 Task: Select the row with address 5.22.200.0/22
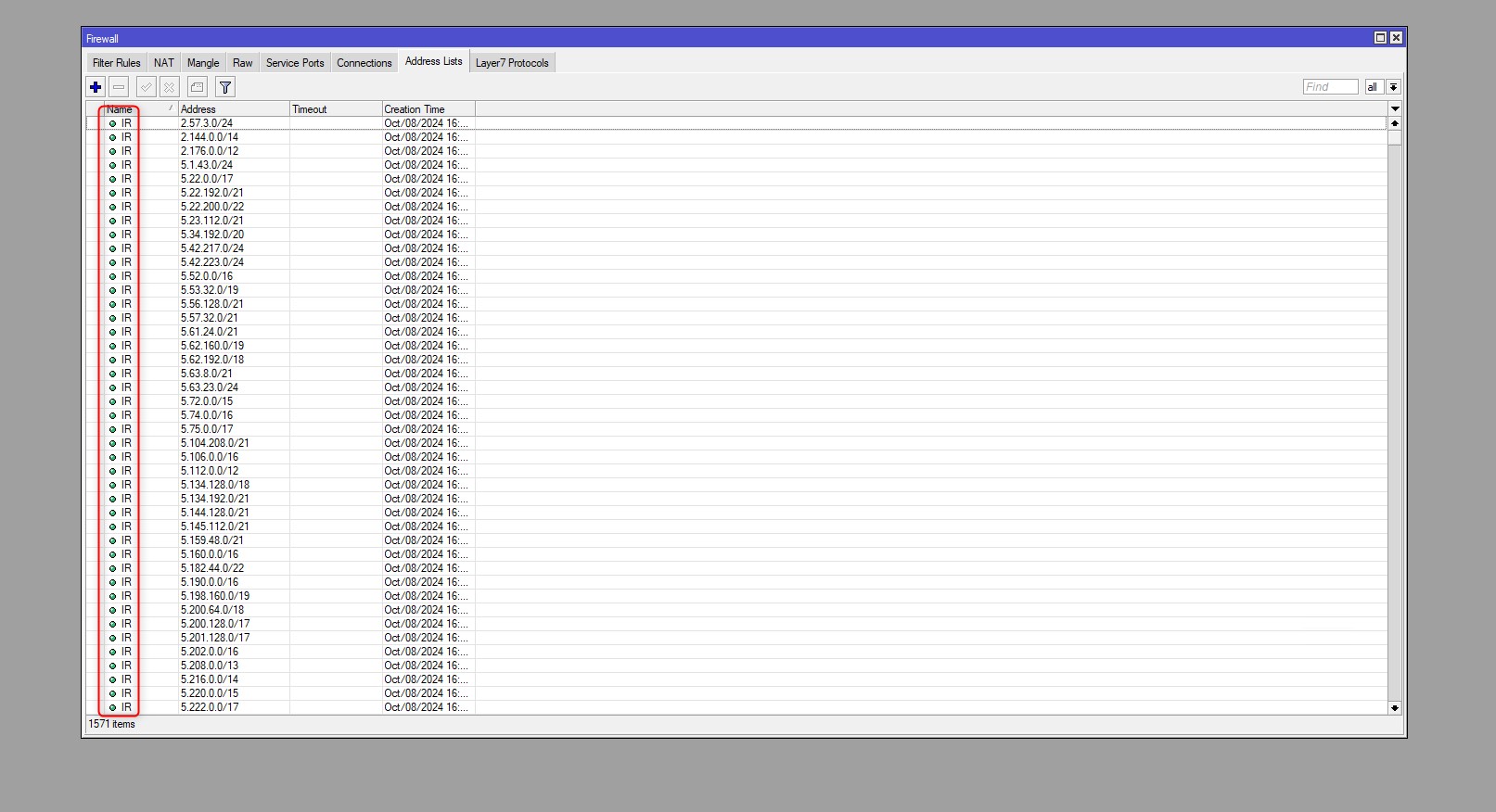[737, 207]
